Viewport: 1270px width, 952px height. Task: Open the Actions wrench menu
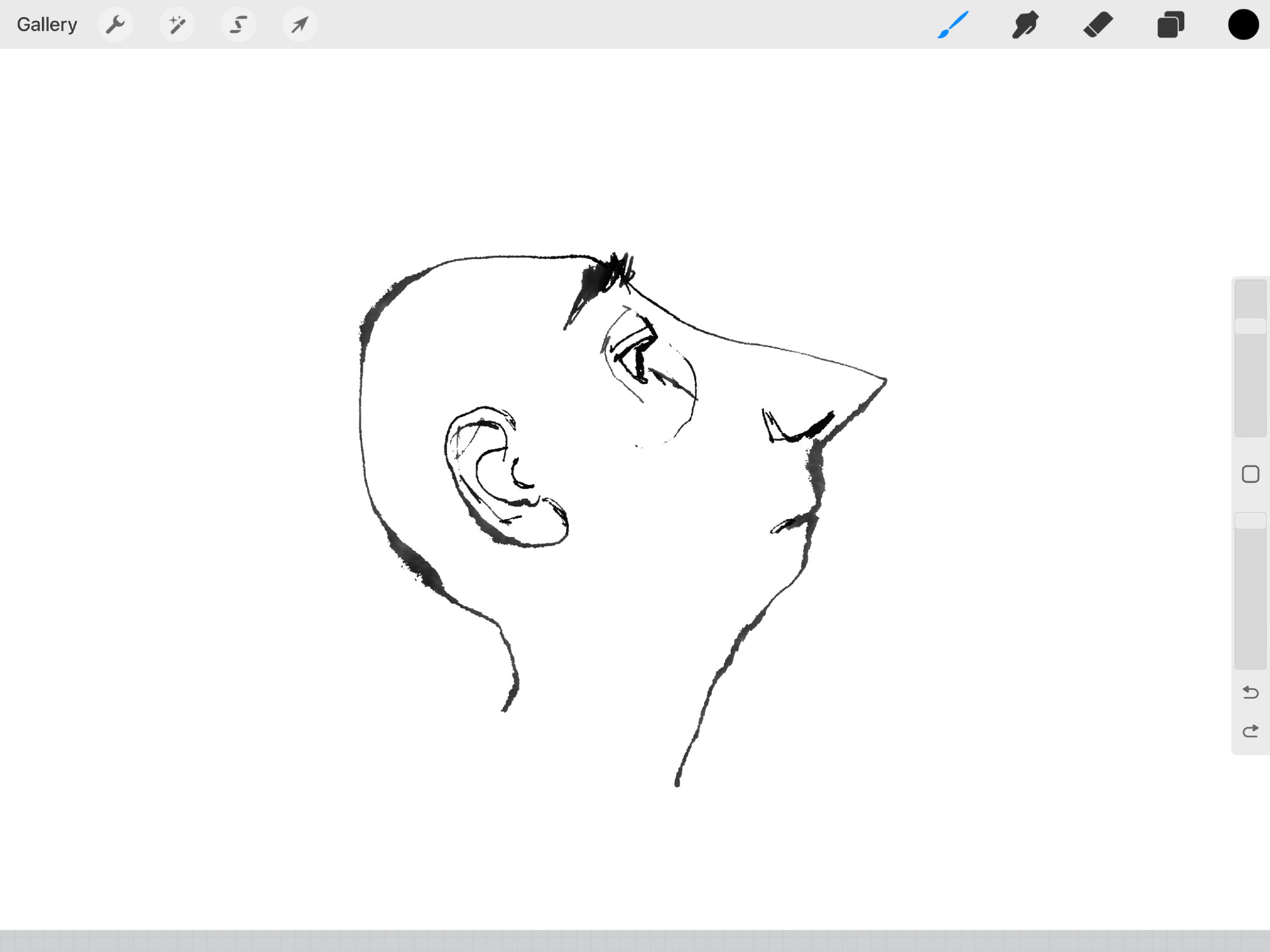[115, 25]
